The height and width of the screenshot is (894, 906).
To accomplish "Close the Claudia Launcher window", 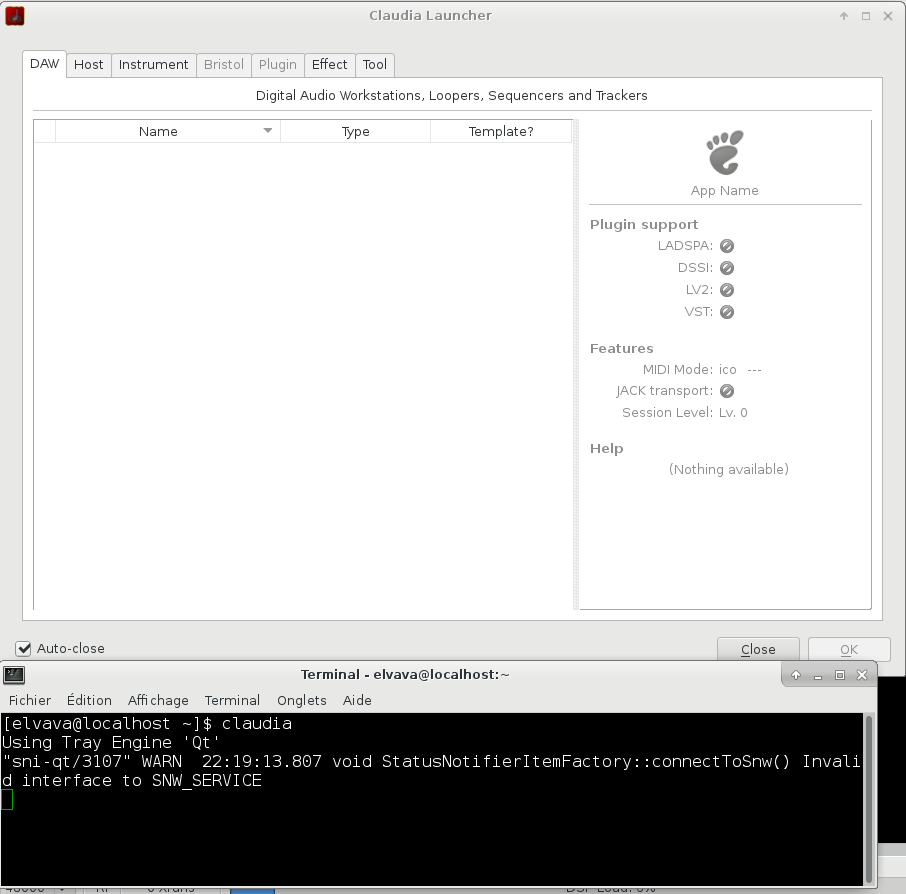I will pyautogui.click(x=888, y=16).
